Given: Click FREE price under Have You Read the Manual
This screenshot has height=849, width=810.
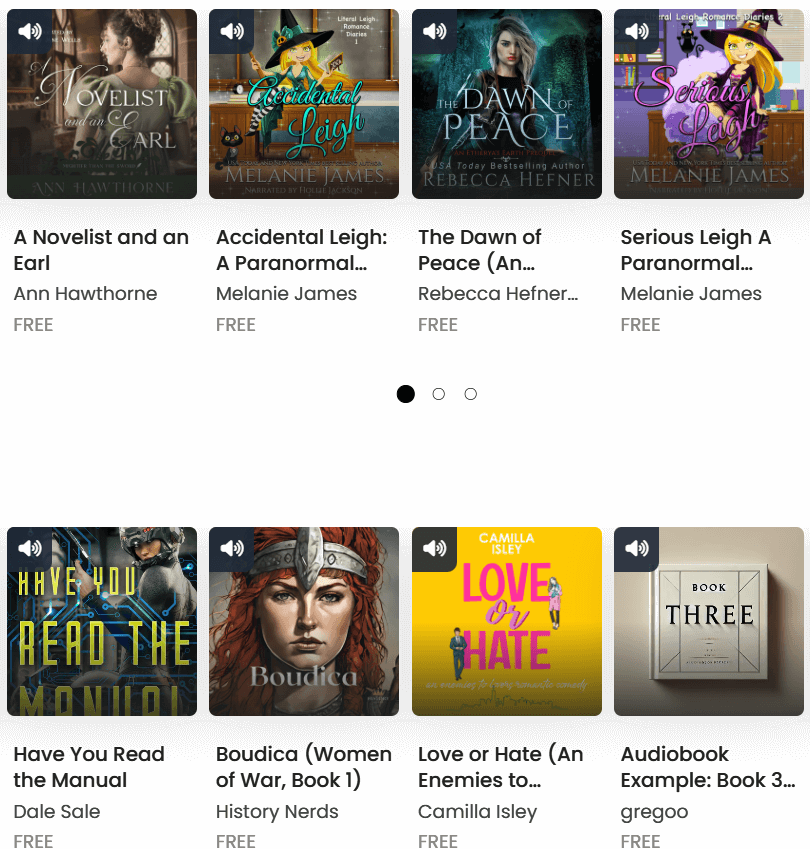Looking at the screenshot, I should [x=34, y=841].
